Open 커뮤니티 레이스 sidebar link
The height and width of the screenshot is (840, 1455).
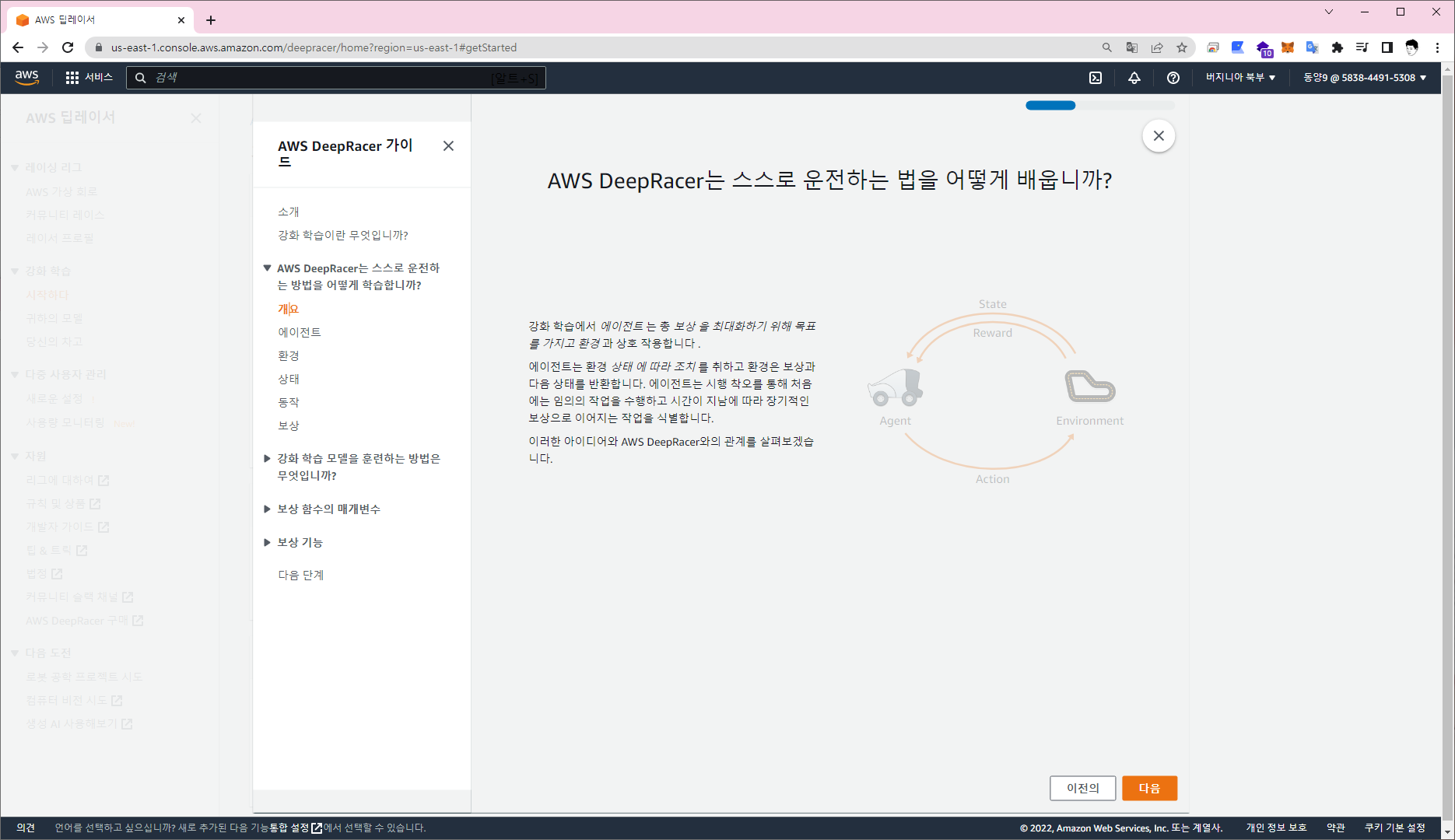(x=65, y=215)
